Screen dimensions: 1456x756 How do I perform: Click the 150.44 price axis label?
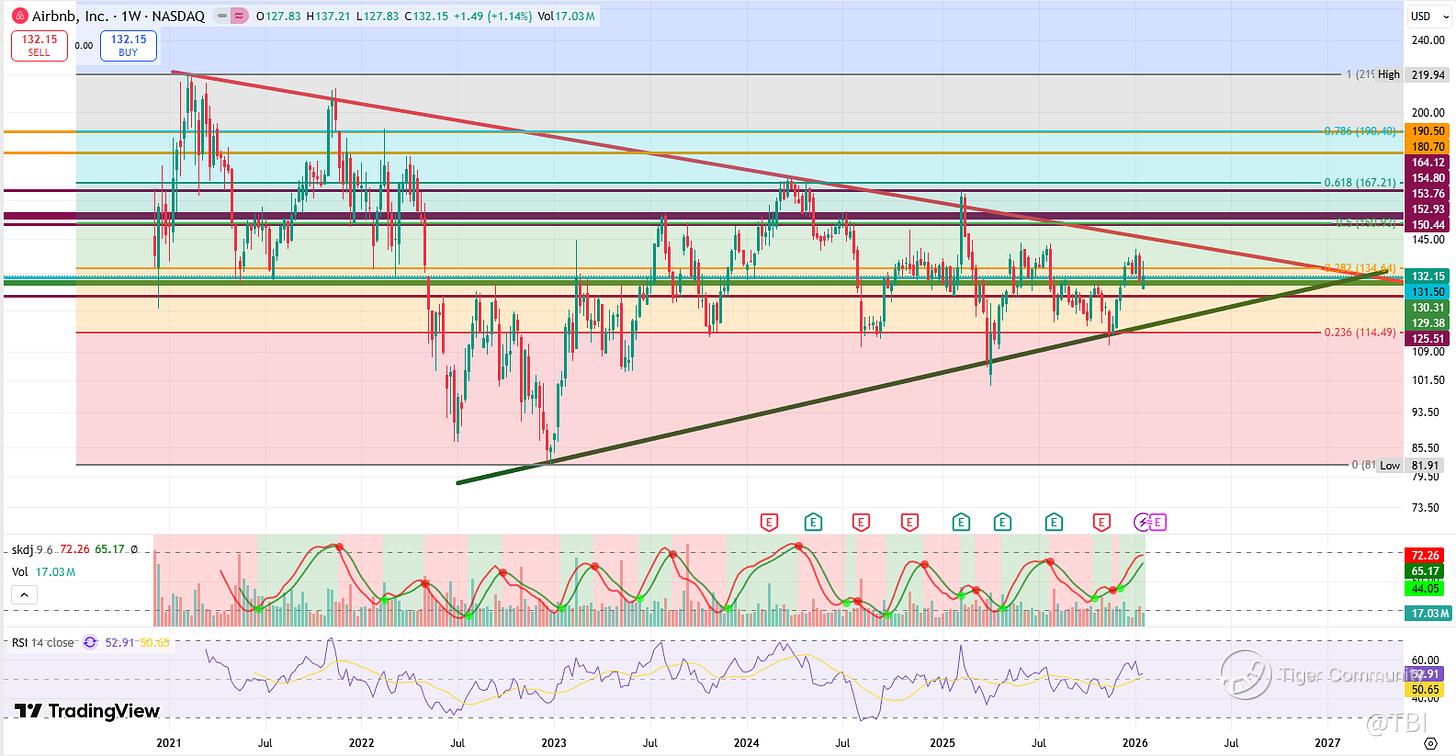[1427, 223]
